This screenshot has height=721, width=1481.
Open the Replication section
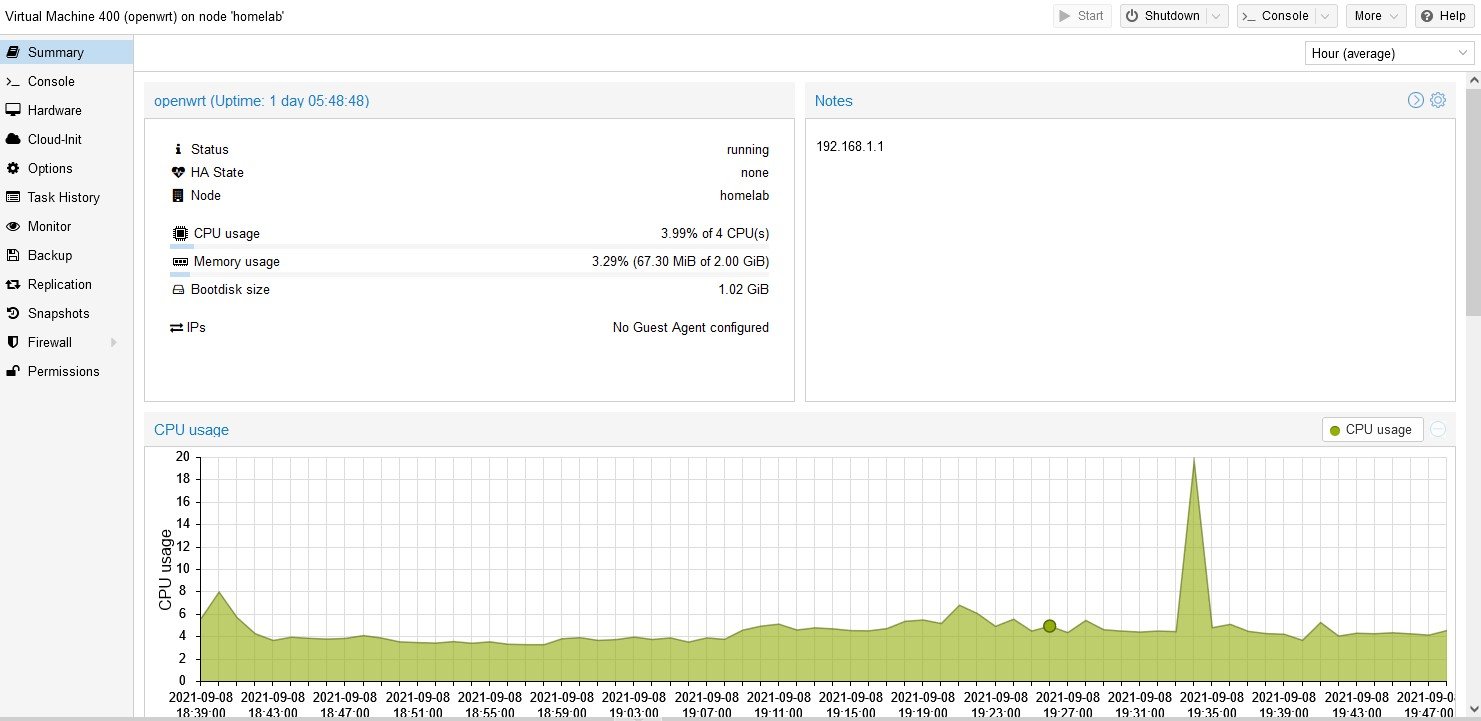coord(59,285)
